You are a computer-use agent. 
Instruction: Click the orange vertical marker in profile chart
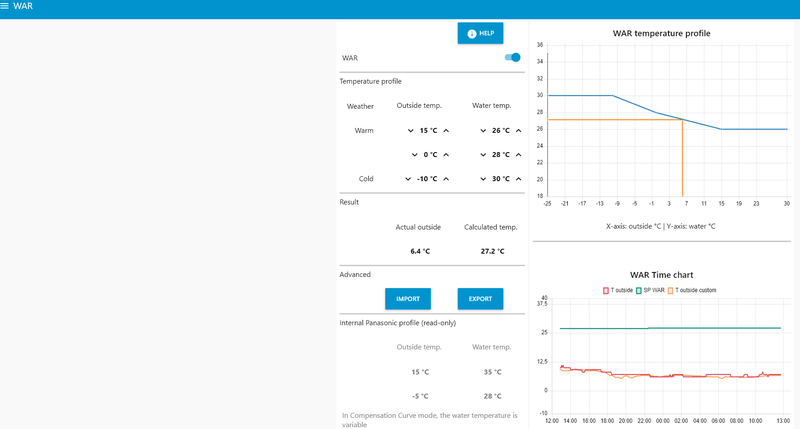[x=682, y=158]
